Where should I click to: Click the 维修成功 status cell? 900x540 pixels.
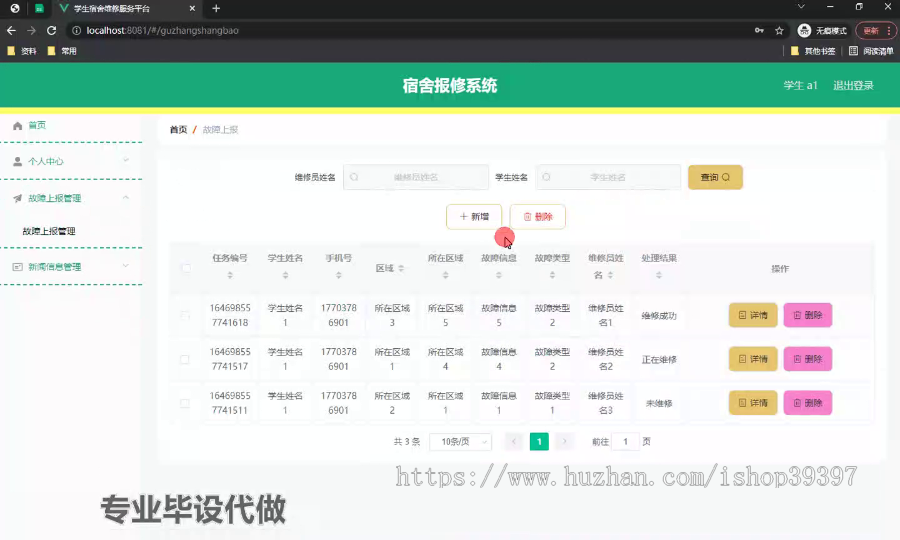click(659, 316)
